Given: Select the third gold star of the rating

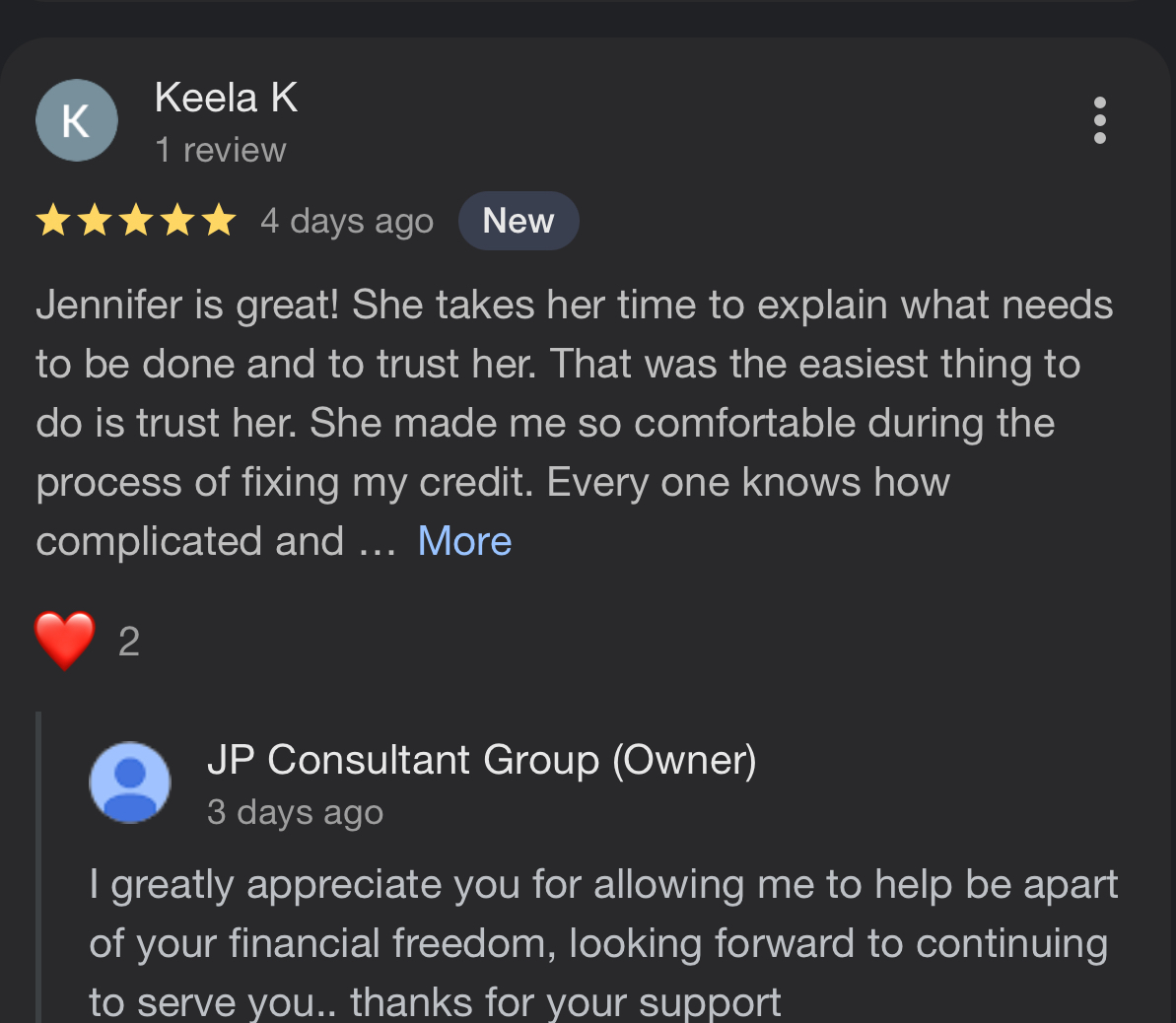Looking at the screenshot, I should 136,221.
